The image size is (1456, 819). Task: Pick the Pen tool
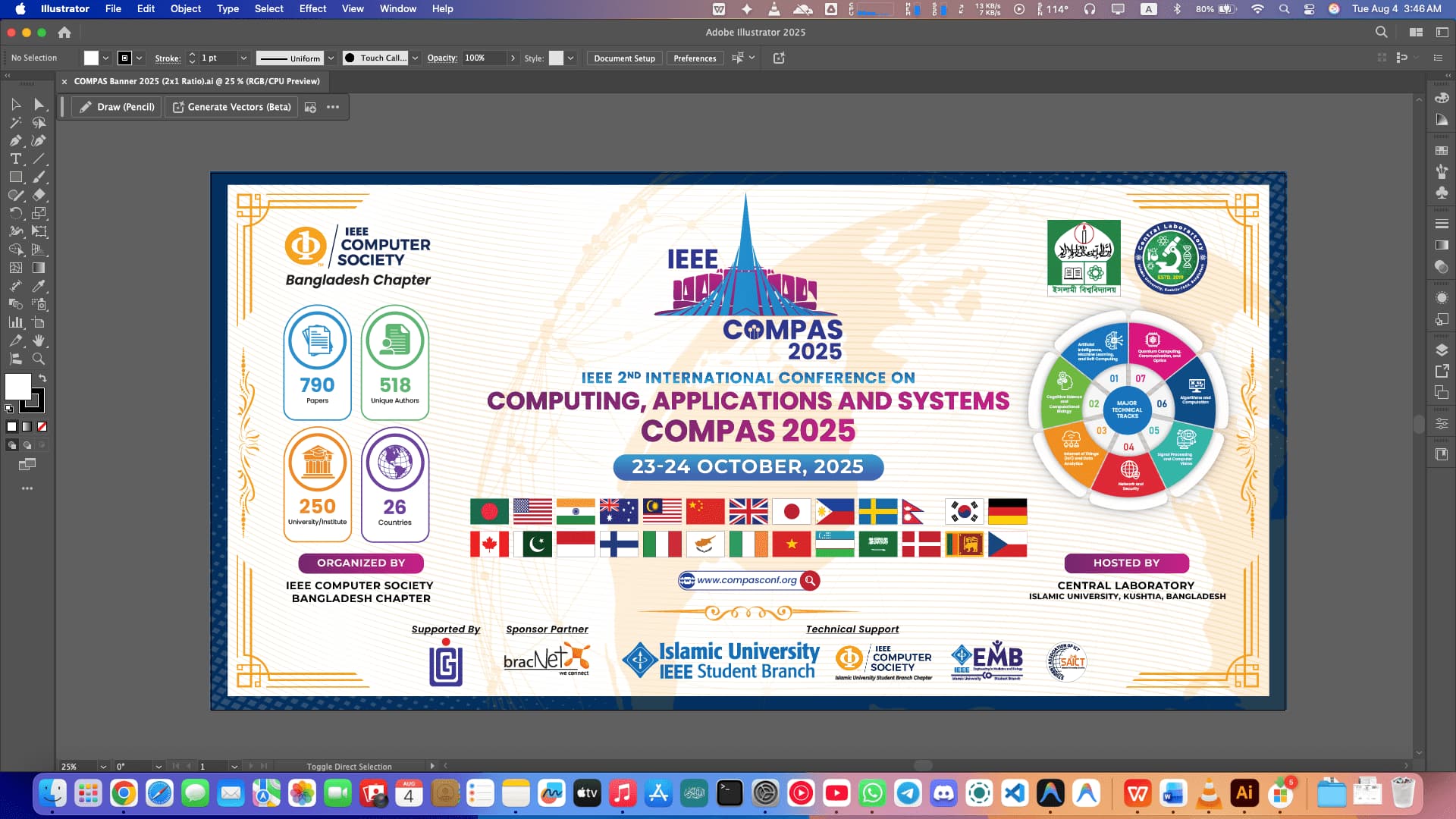[15, 141]
